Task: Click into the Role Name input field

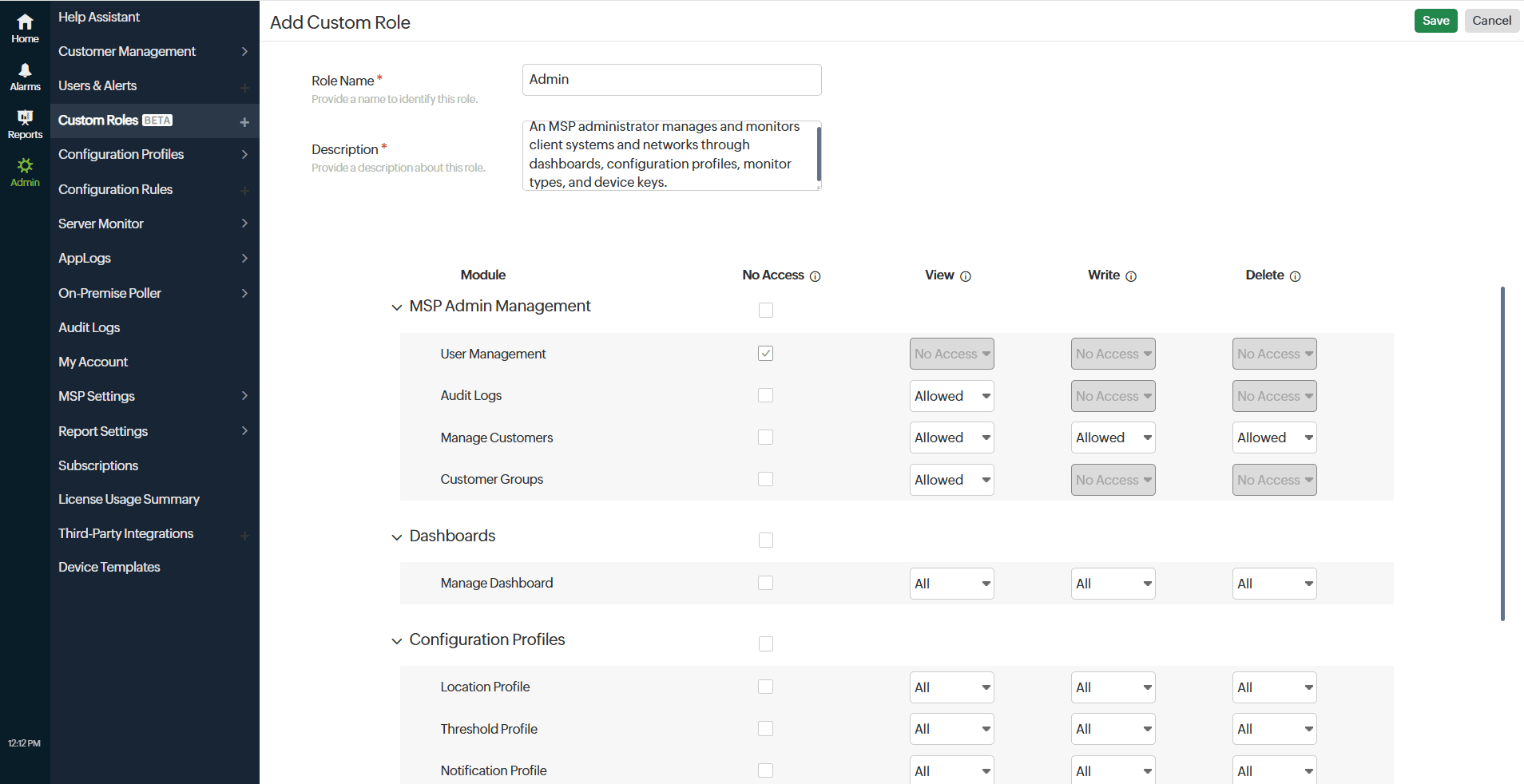Action: [x=671, y=80]
